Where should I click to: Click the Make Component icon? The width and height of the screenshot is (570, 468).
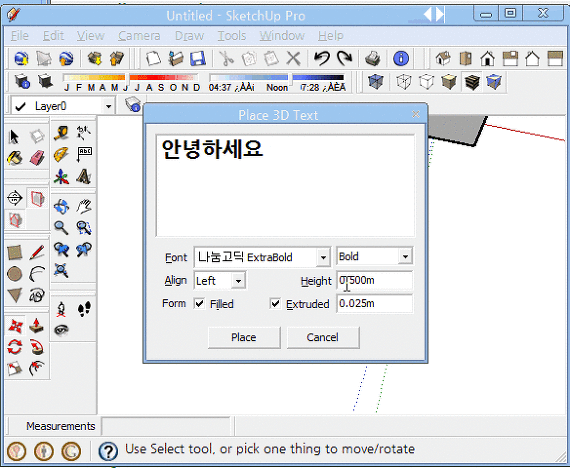37,137
